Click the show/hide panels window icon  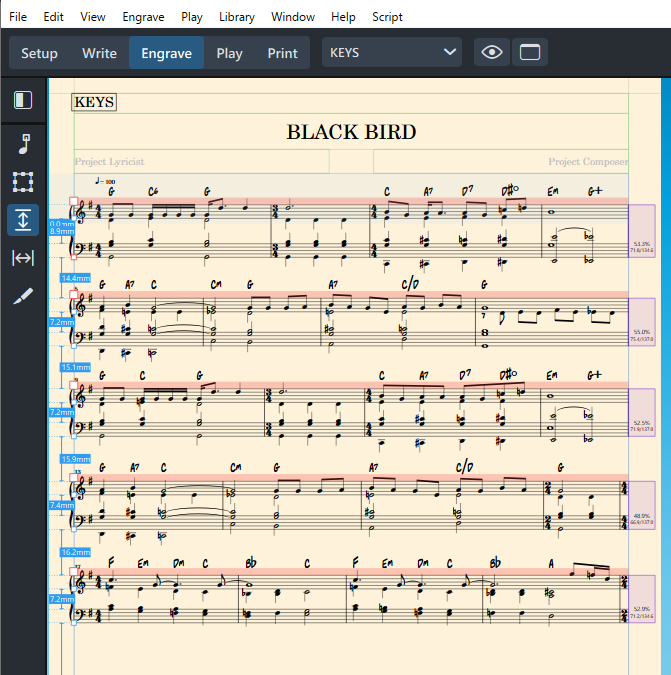[530, 53]
